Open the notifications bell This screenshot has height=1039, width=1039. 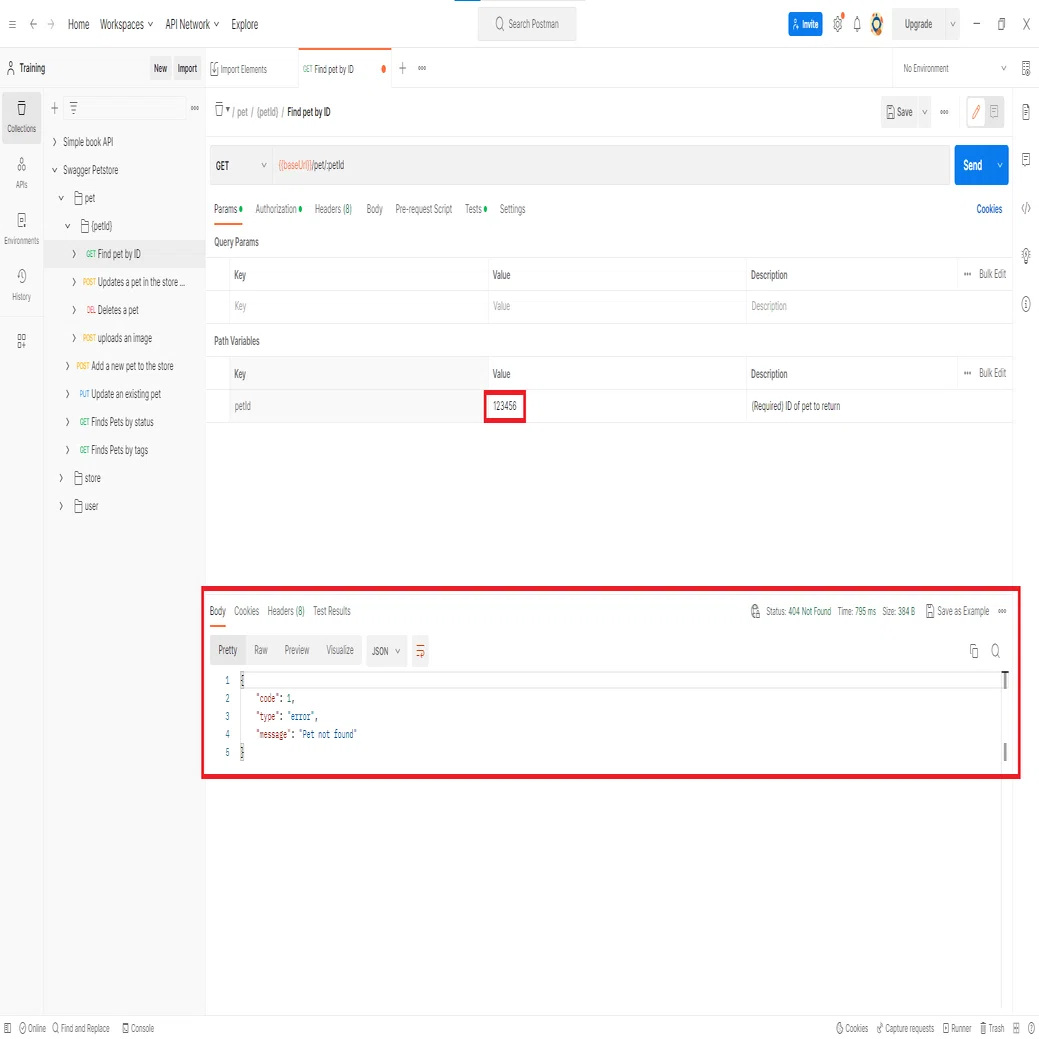(857, 25)
